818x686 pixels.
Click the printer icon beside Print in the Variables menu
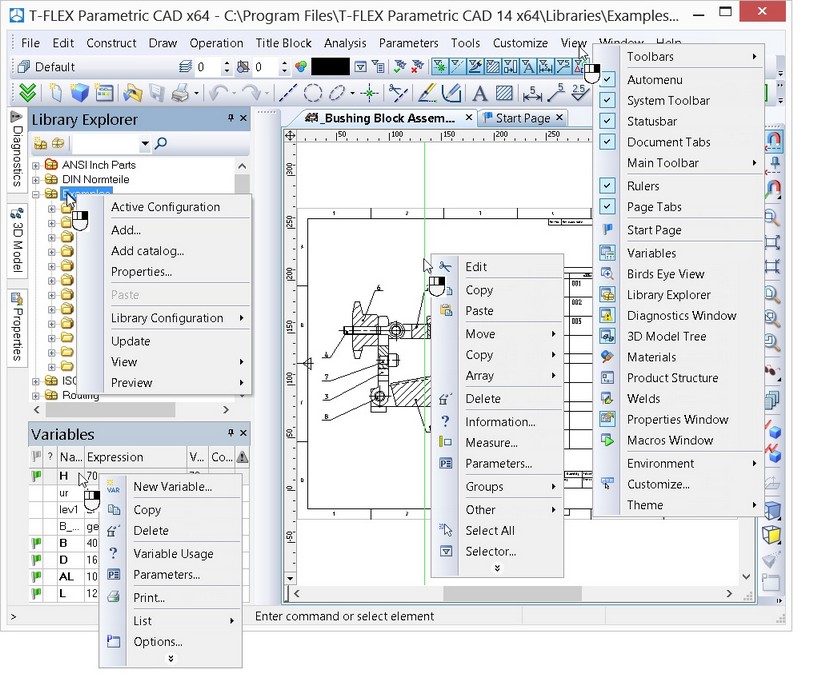[113, 597]
